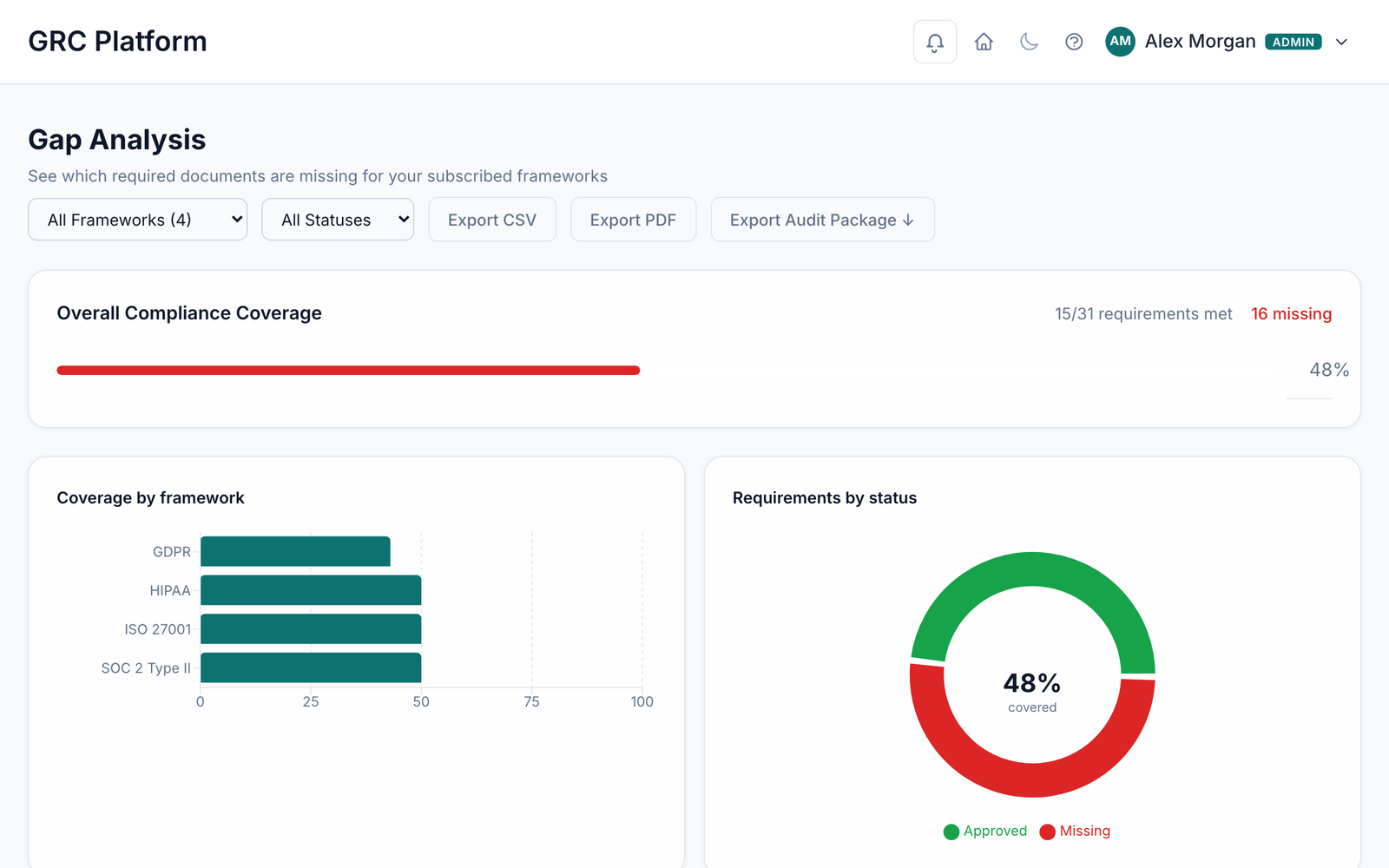1389x868 pixels.
Task: Click the GDPR coverage bar
Action: click(x=295, y=551)
